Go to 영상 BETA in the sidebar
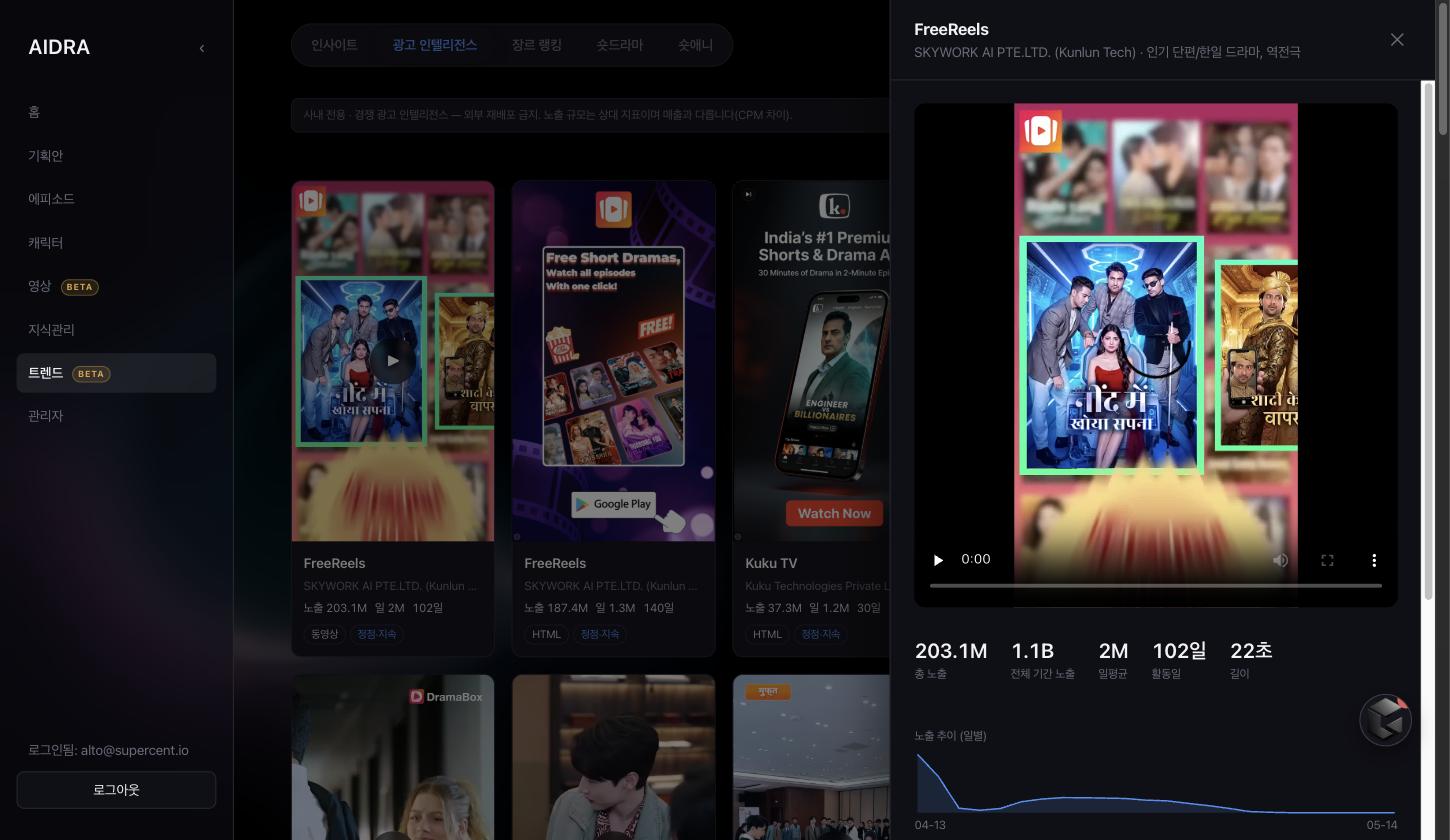Image resolution: width=1450 pixels, height=840 pixels. 116,286
